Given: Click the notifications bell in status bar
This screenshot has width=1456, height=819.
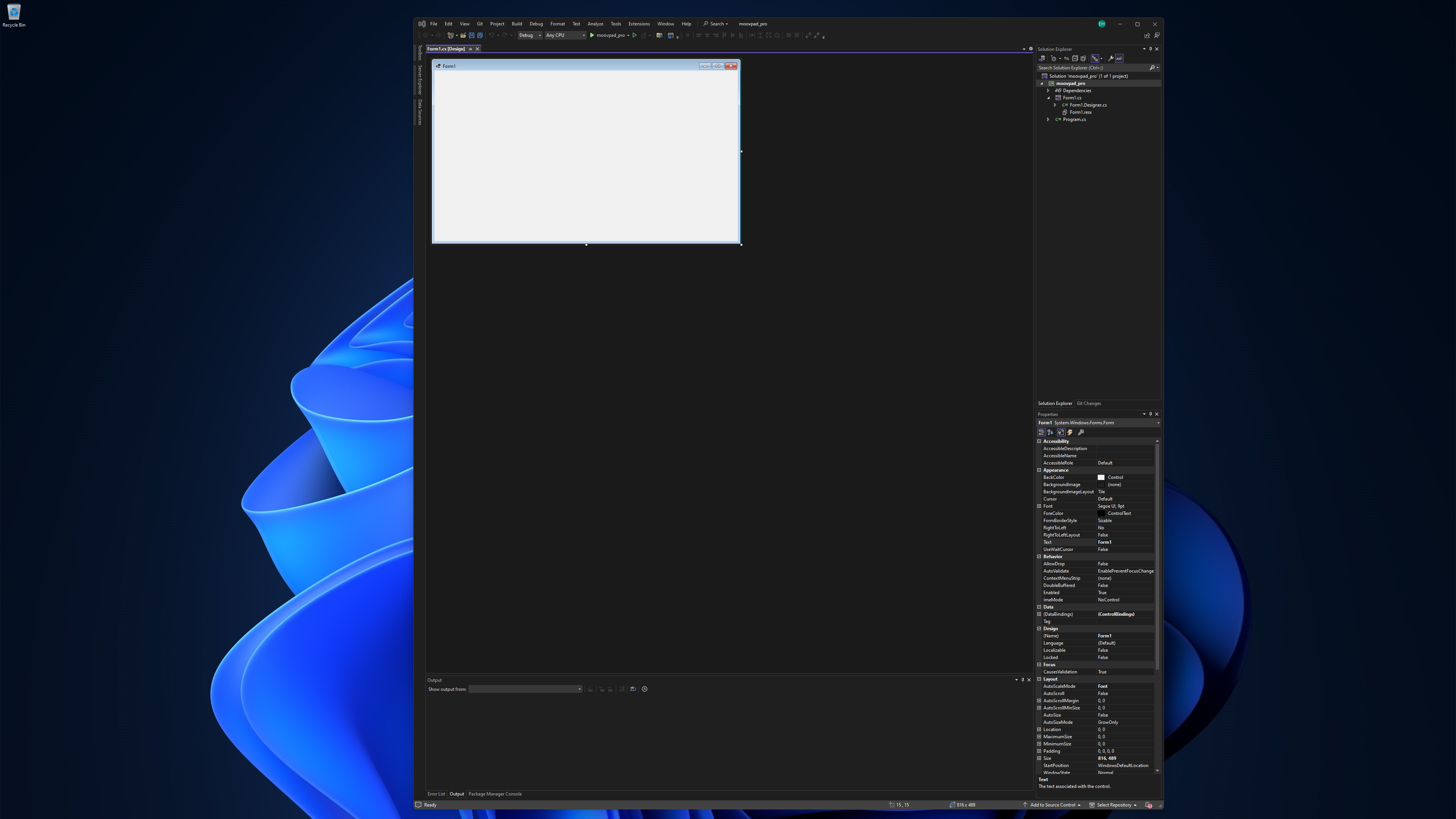Looking at the screenshot, I should tap(1148, 805).
